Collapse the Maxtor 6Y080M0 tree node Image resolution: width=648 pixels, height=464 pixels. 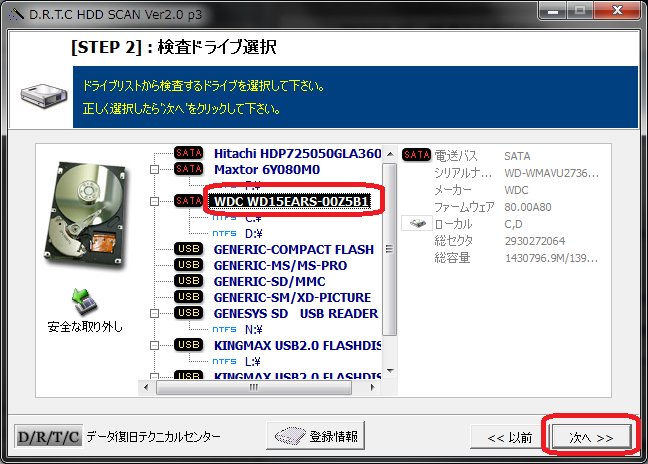point(154,169)
